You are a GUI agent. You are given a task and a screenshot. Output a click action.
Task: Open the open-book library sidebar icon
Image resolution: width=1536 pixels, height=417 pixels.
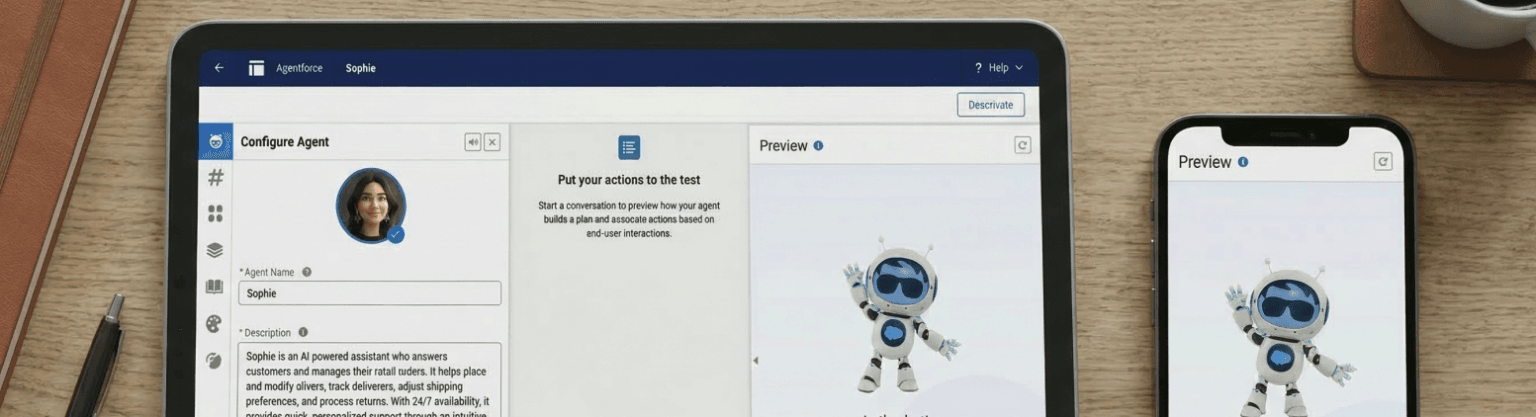215,287
